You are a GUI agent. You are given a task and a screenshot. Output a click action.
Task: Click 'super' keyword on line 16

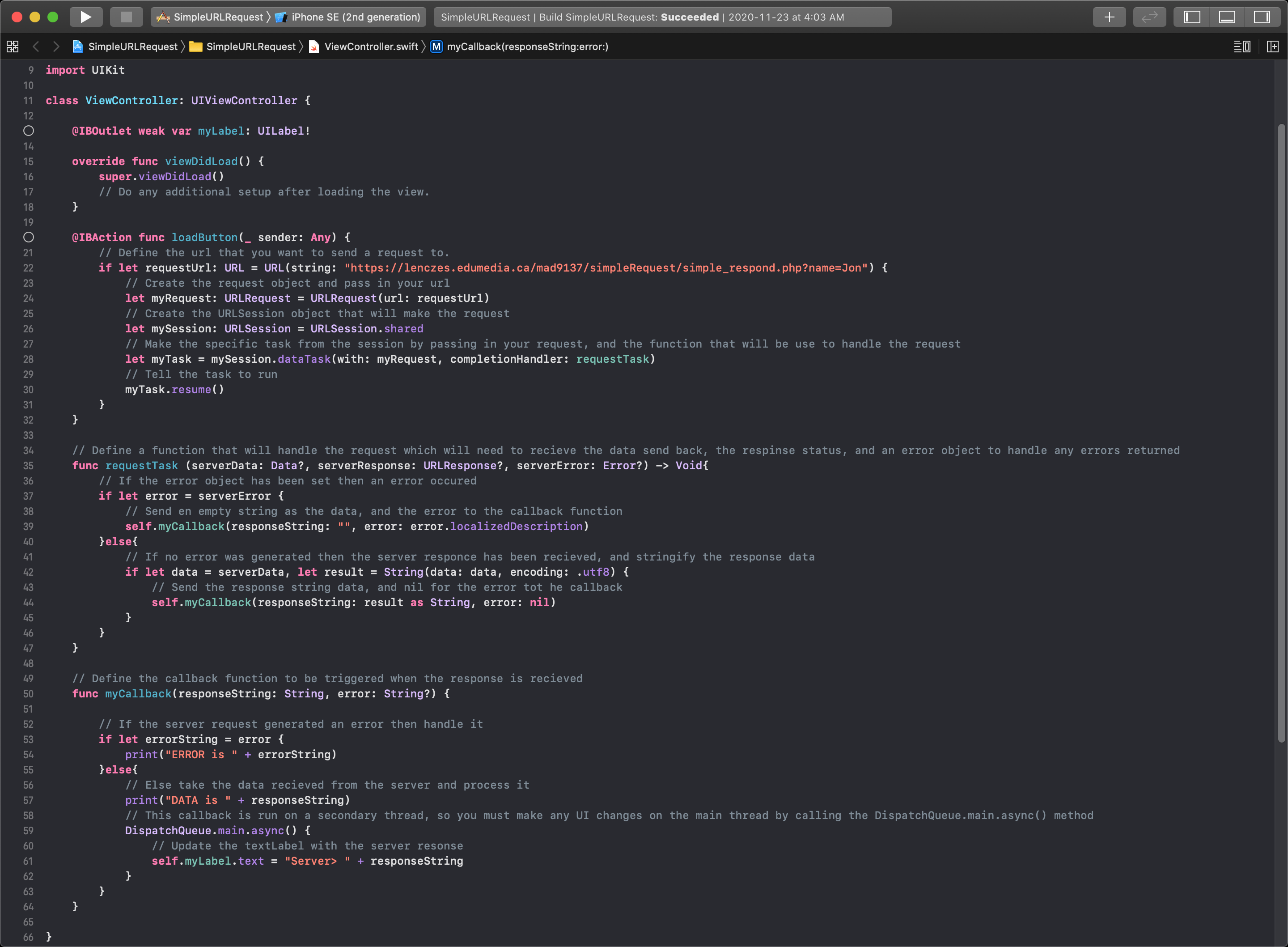(x=115, y=177)
